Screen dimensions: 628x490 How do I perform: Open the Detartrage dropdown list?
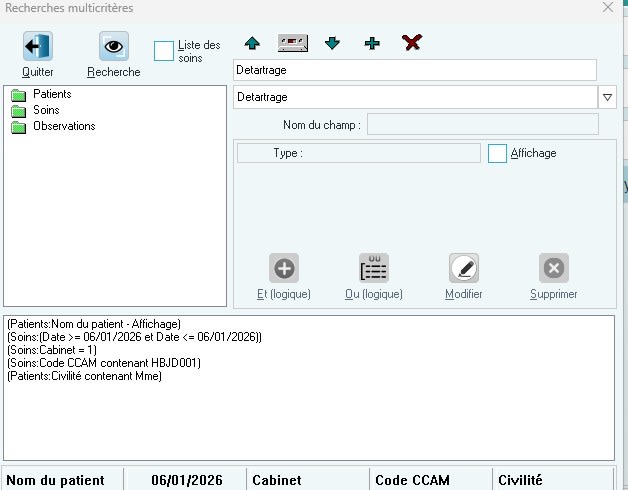(x=607, y=97)
